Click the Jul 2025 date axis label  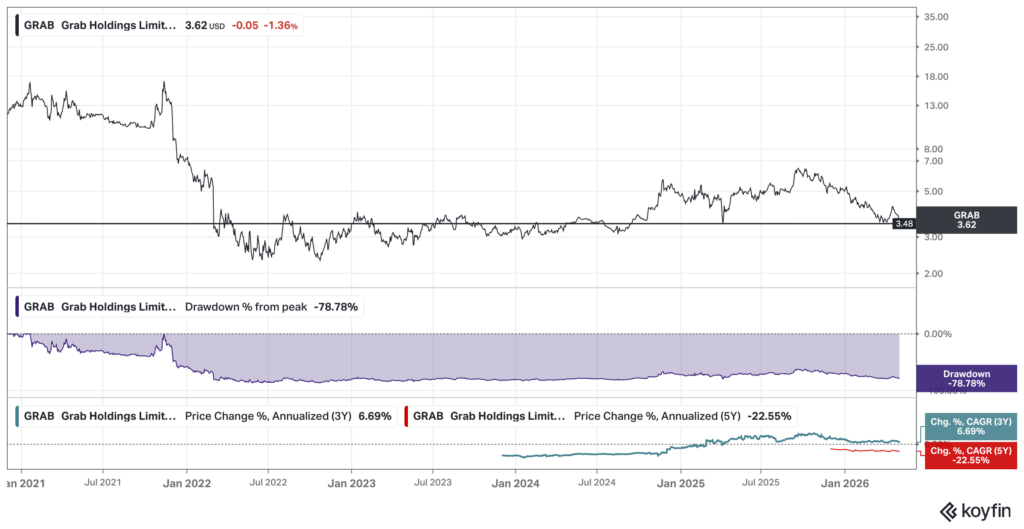[x=761, y=483]
